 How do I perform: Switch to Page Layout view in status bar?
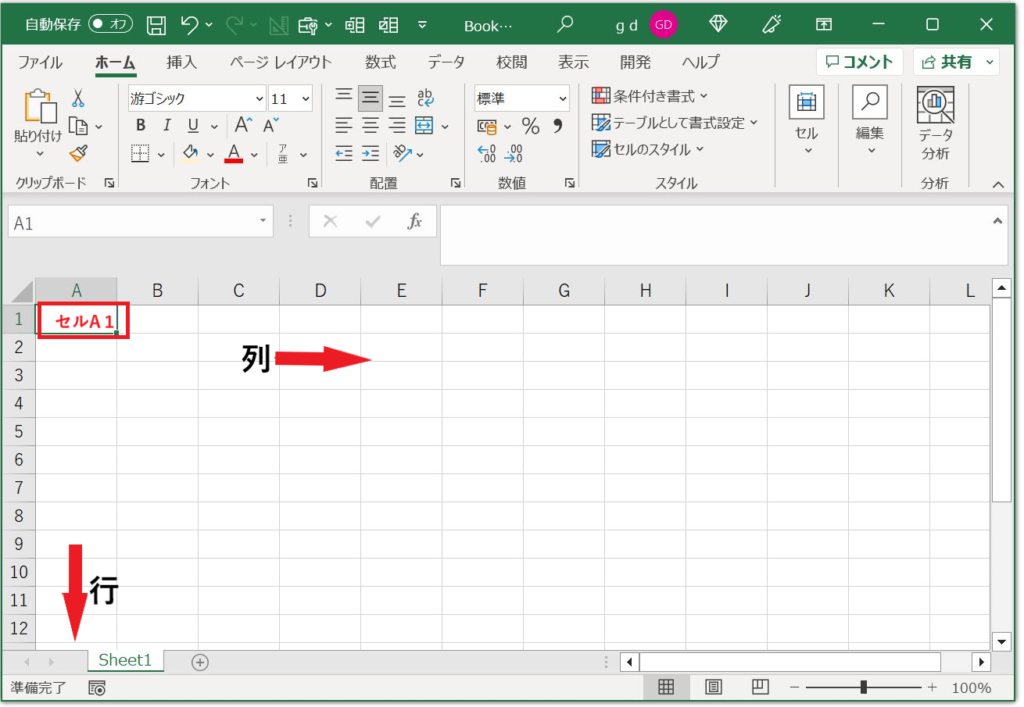[713, 687]
